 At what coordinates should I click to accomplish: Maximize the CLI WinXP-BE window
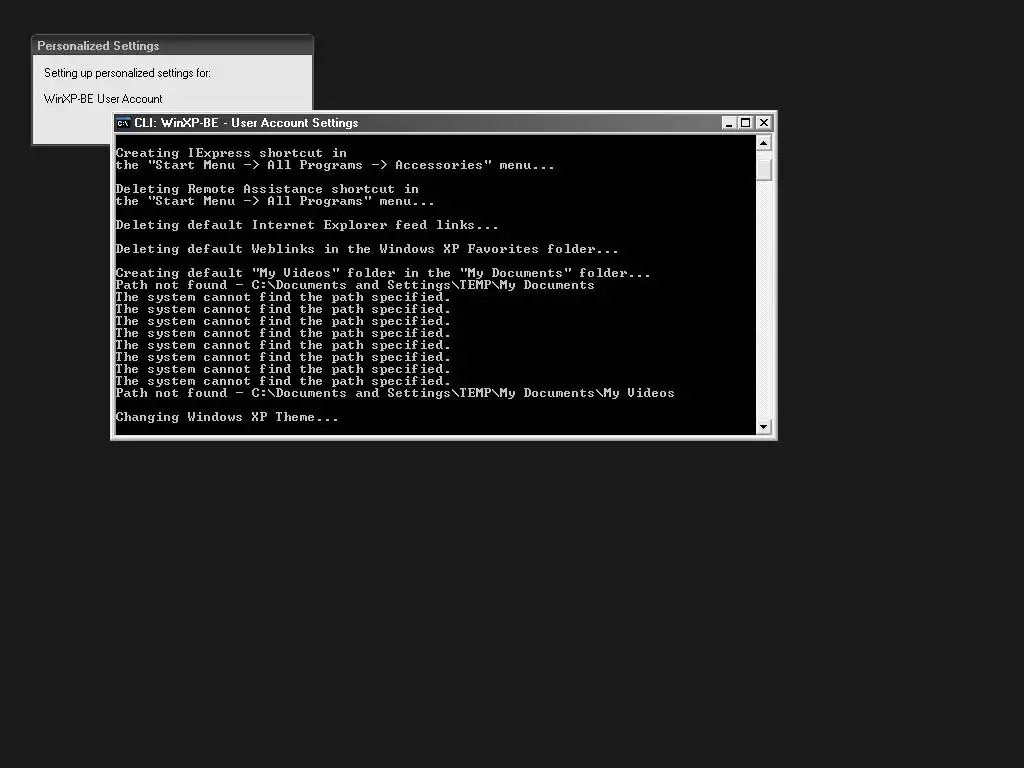point(746,123)
